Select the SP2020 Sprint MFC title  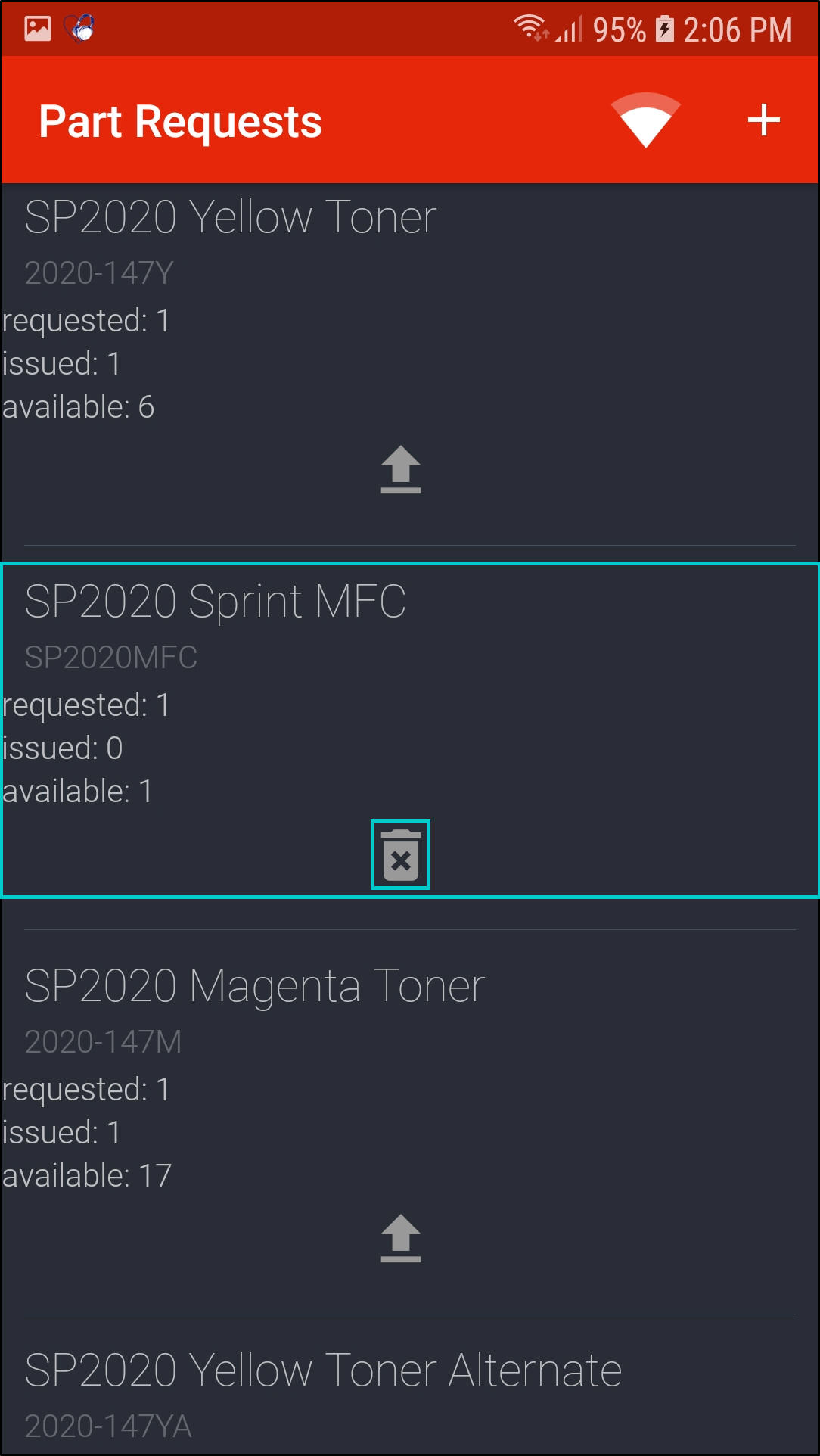(216, 602)
